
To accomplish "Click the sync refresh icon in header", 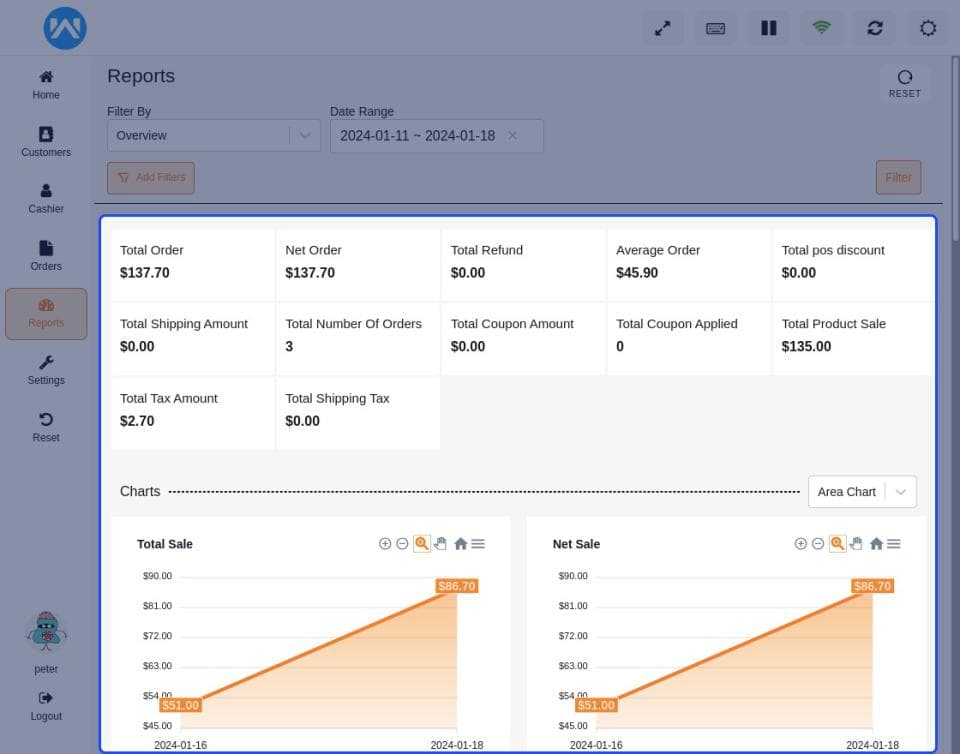I will tap(875, 28).
